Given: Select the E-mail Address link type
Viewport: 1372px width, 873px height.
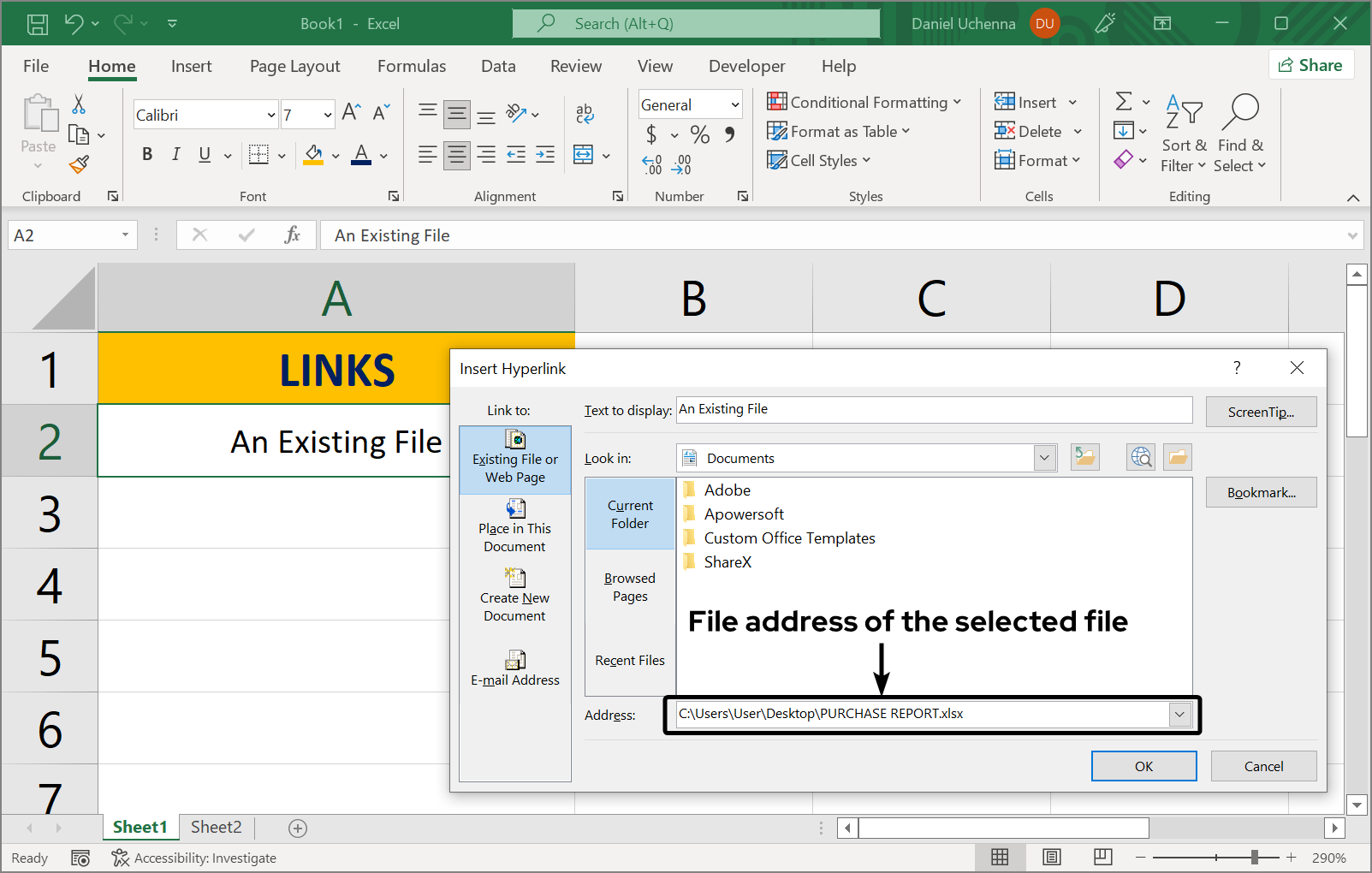Looking at the screenshot, I should [514, 669].
